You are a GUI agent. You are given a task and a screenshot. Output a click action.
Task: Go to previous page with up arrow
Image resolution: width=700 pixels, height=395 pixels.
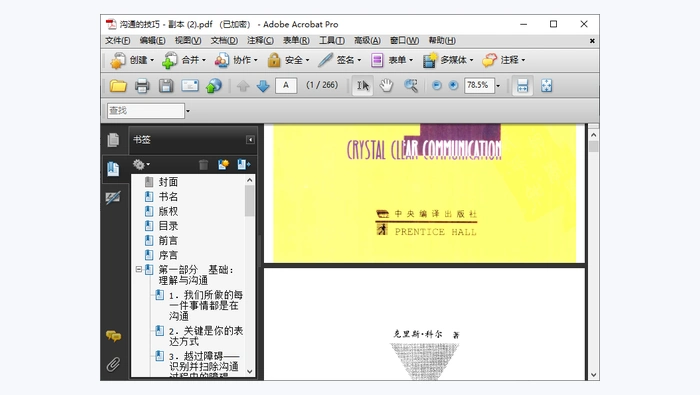pyautogui.click(x=243, y=85)
